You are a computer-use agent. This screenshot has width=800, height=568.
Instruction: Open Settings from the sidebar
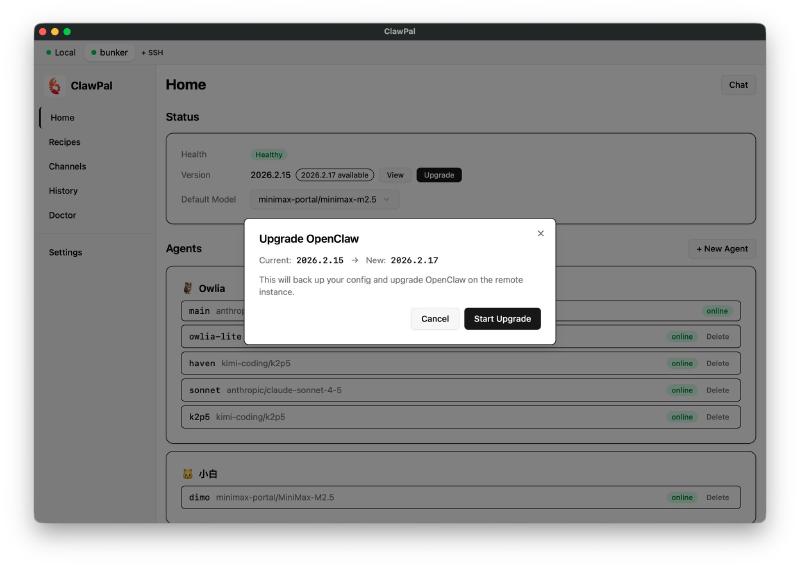click(66, 252)
